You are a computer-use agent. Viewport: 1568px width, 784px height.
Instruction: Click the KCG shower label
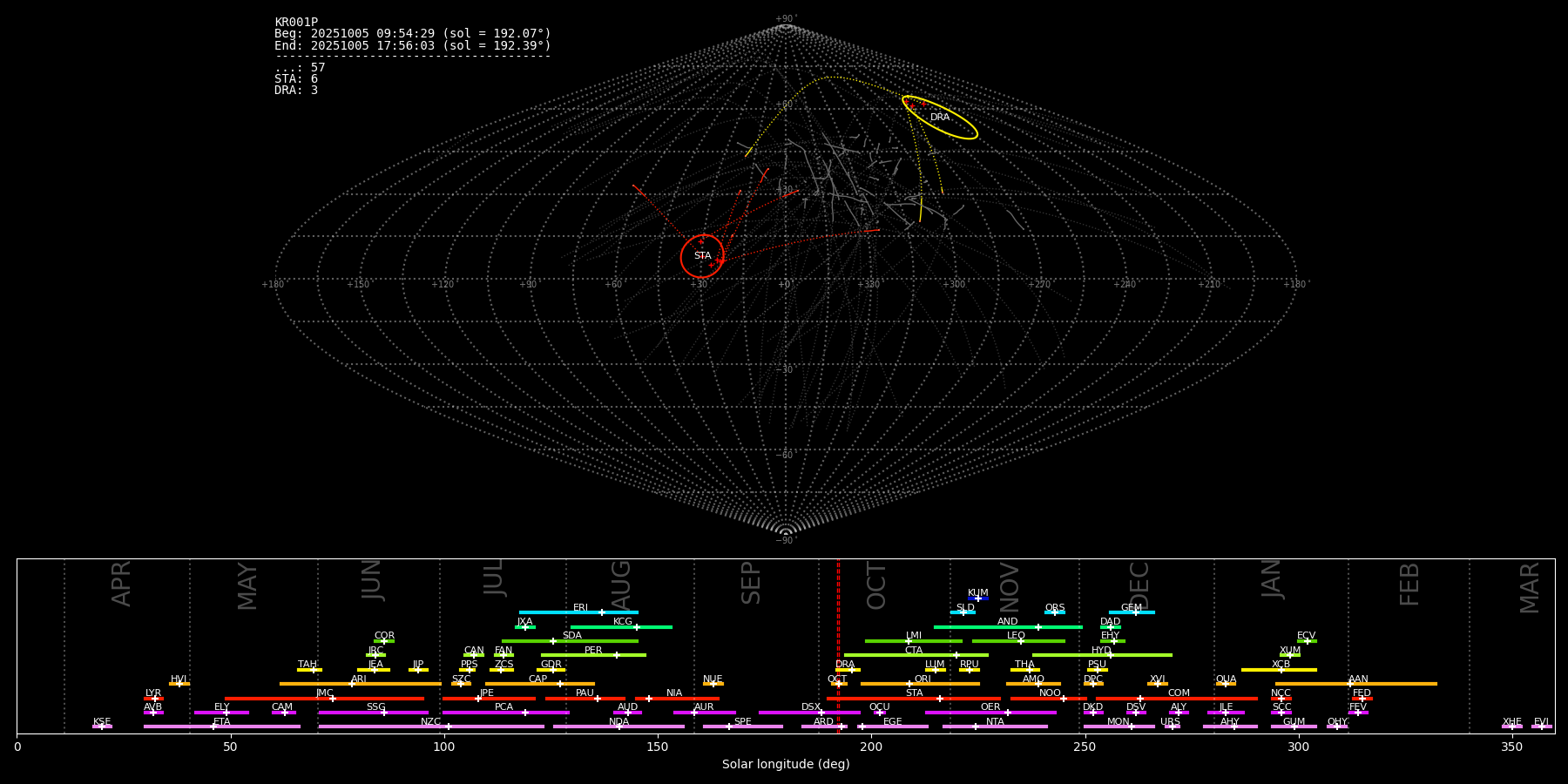(x=622, y=622)
